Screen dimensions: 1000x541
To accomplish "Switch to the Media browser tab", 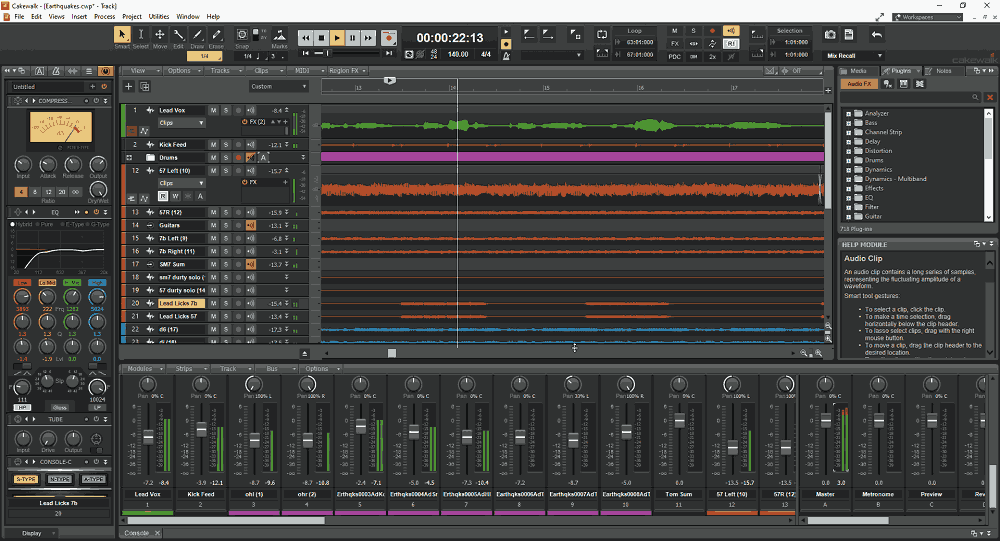I will click(858, 71).
